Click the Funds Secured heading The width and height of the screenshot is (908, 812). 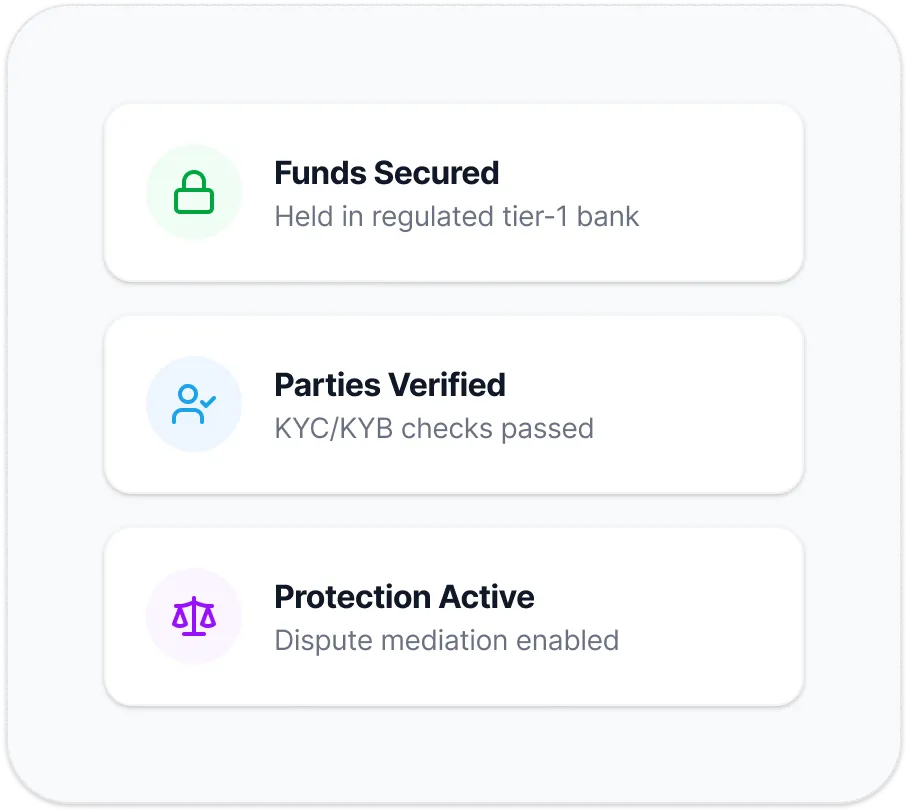(387, 172)
